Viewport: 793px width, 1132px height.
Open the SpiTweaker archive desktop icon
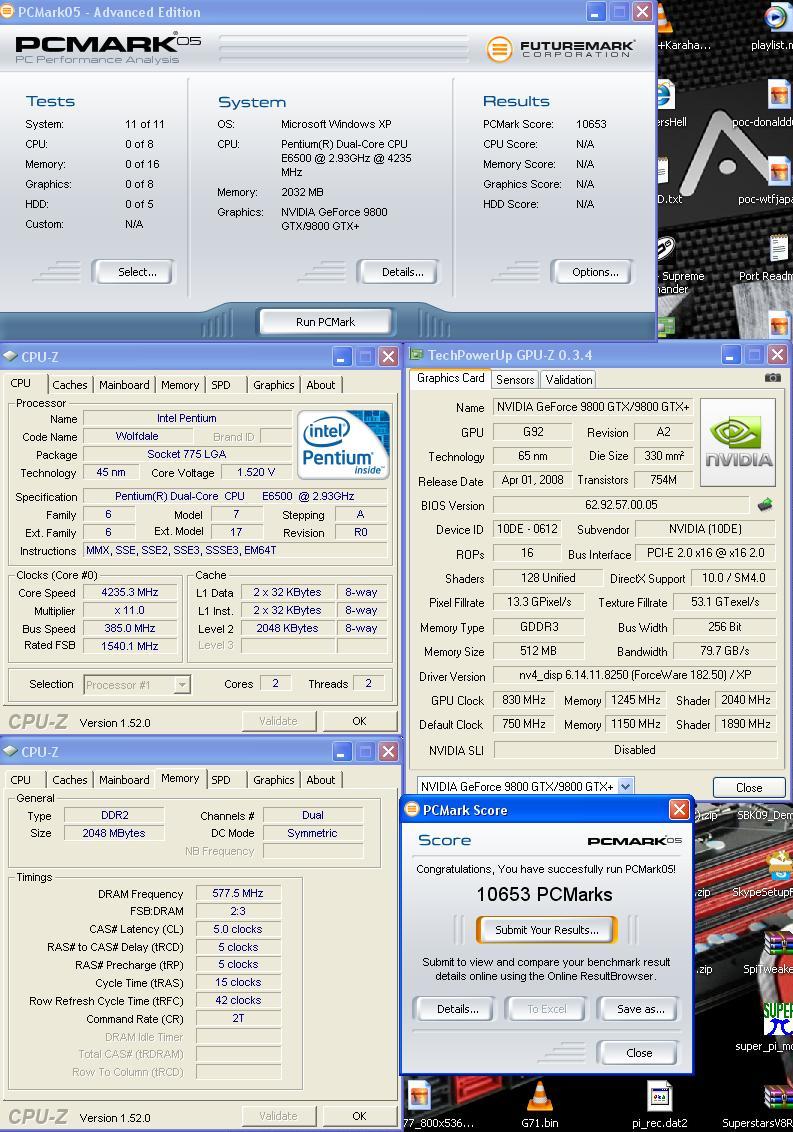coord(779,942)
